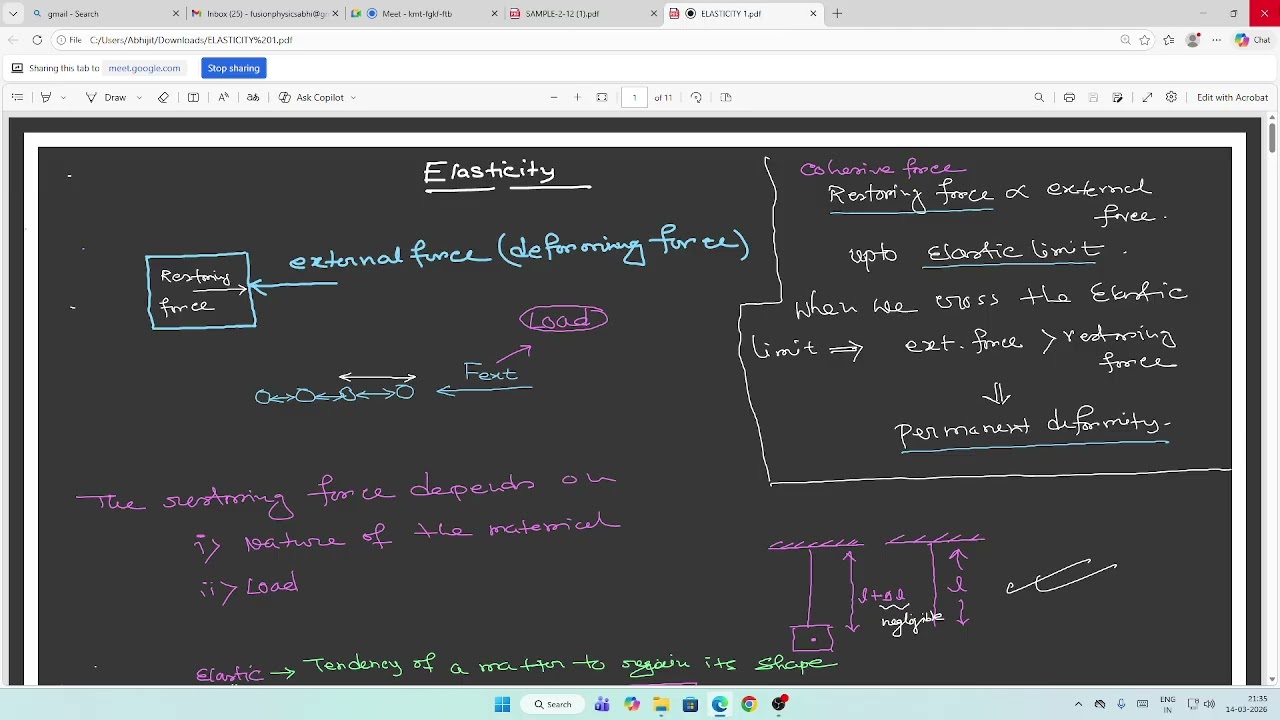Screen dimensions: 1280x720
Task: Expand the Ask Copilot dropdown arrow
Action: (354, 97)
